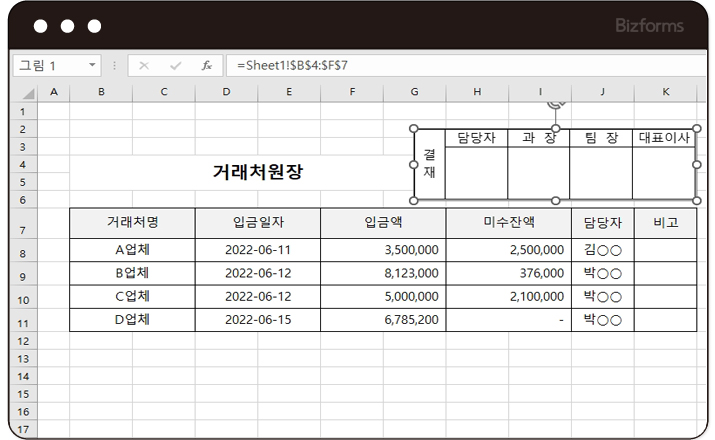The image size is (715, 440).
Task: Select column H header
Action: coord(477,92)
